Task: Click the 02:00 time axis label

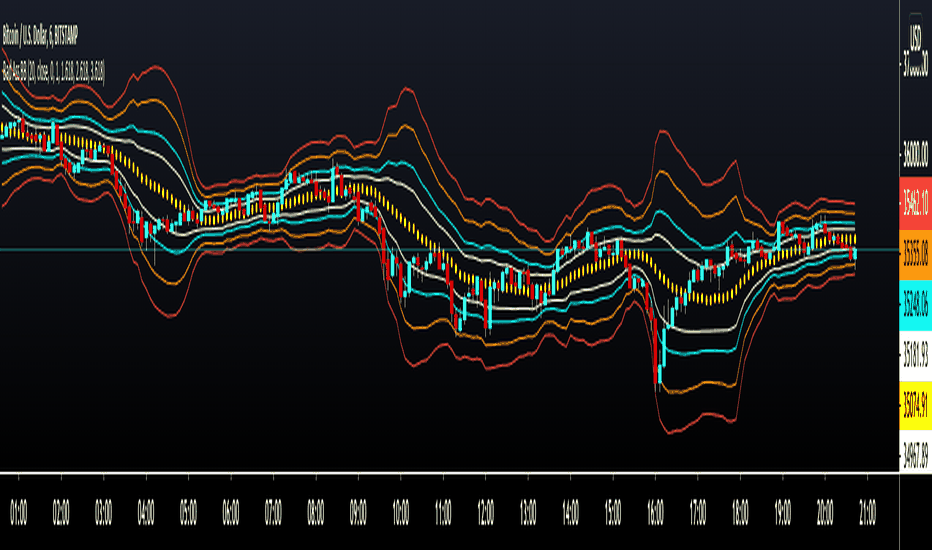Action: click(61, 512)
